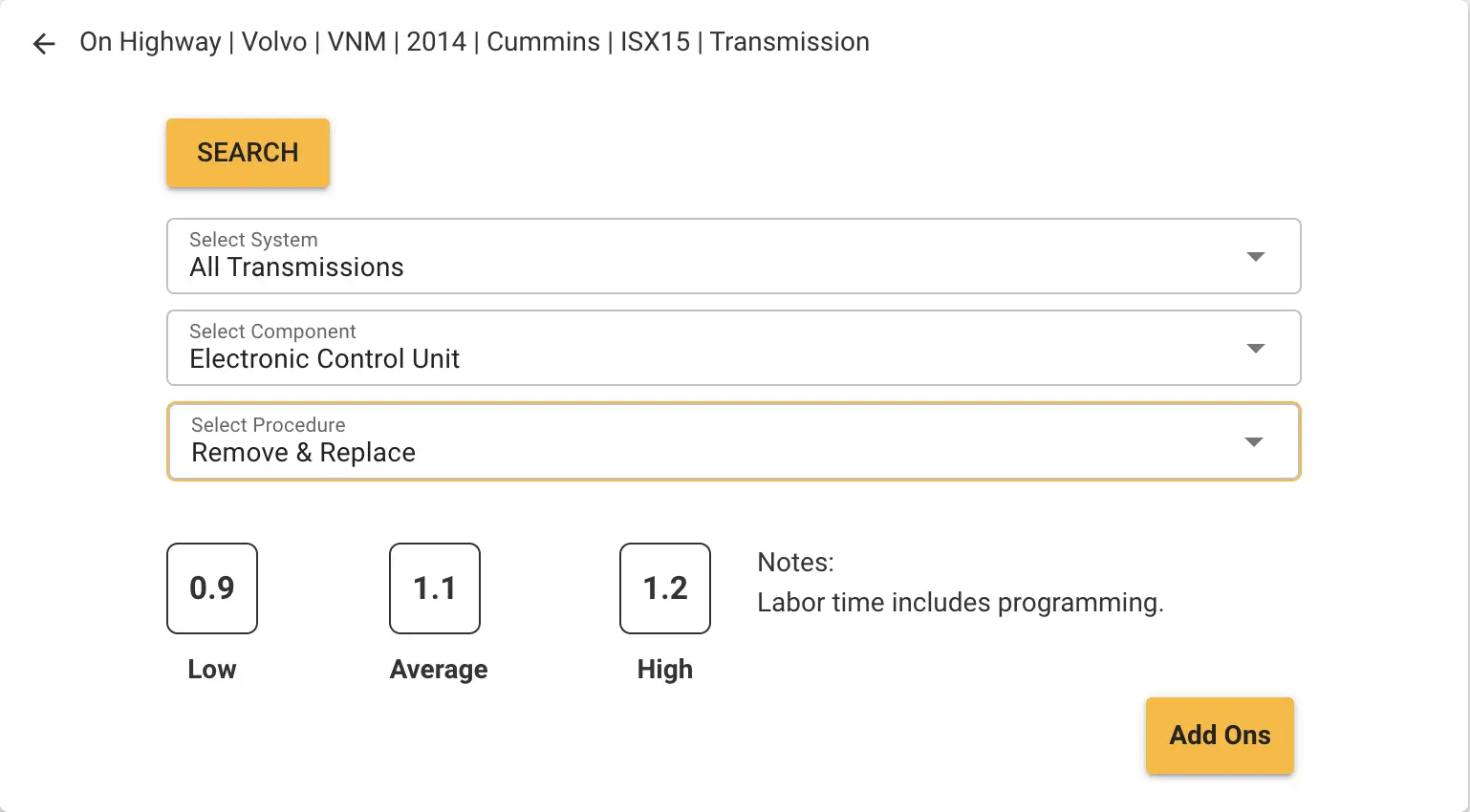Click the Select System field label
1470x812 pixels.
[x=253, y=240]
